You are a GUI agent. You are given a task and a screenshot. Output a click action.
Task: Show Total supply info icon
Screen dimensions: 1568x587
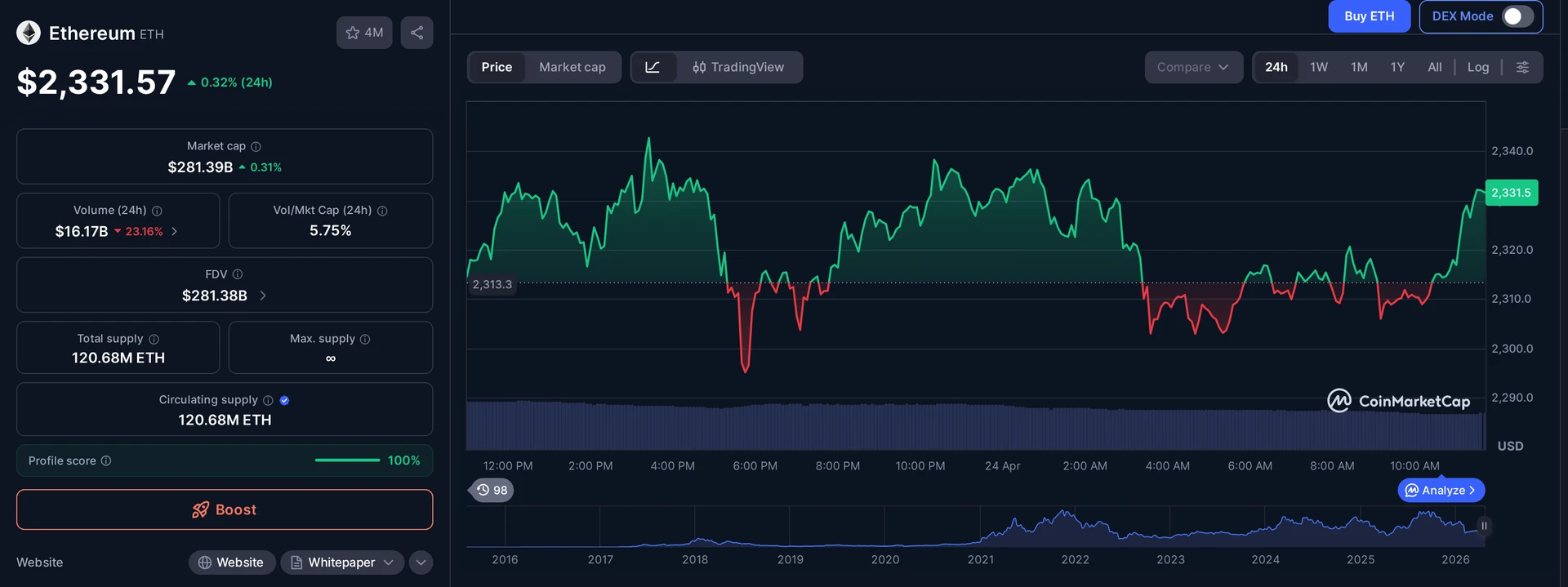click(x=154, y=339)
